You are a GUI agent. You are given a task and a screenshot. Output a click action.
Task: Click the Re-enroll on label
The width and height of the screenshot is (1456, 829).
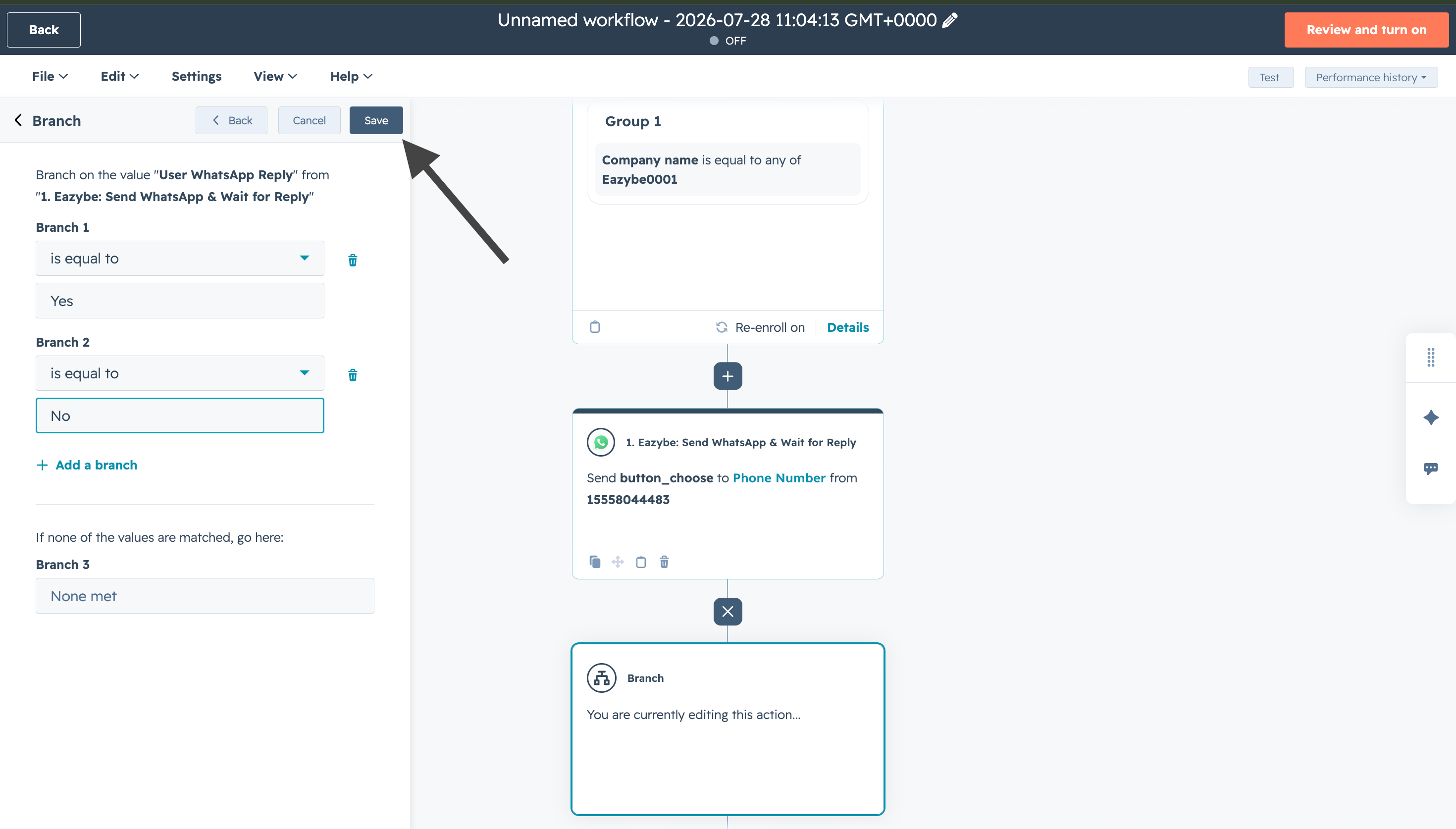(770, 327)
